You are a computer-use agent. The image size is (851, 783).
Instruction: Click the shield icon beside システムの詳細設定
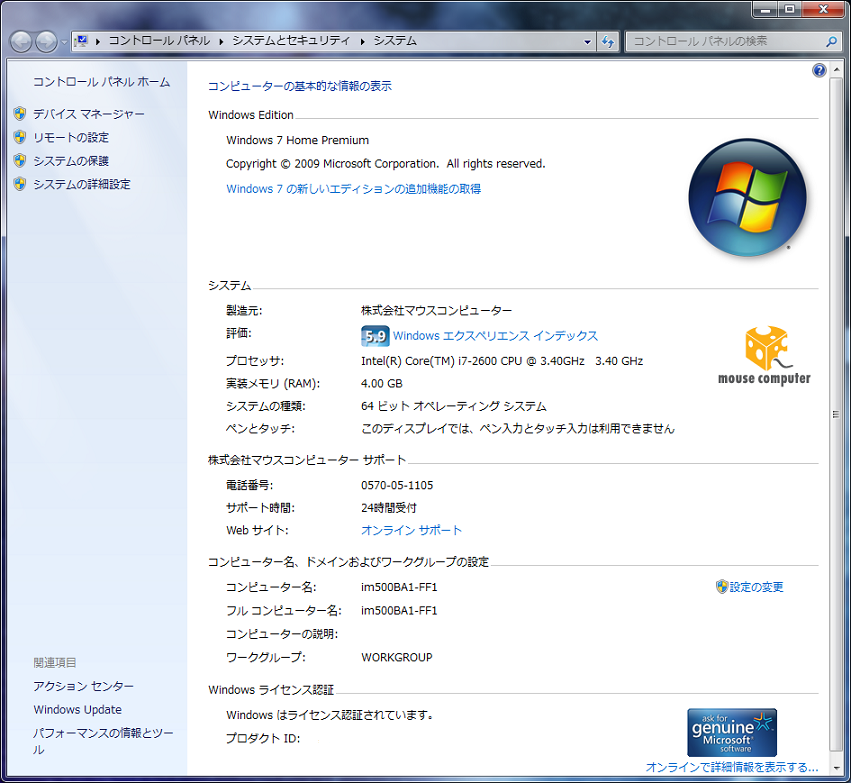(20, 183)
